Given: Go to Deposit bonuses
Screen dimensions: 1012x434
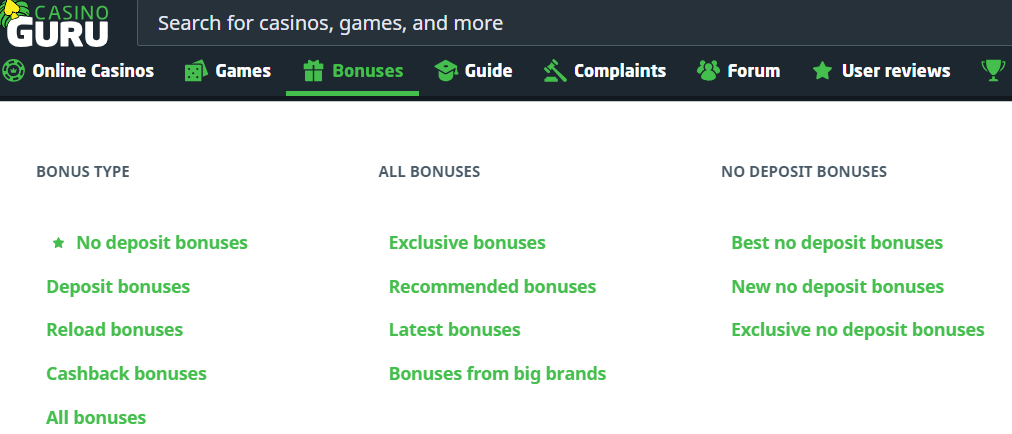Looking at the screenshot, I should [118, 287].
